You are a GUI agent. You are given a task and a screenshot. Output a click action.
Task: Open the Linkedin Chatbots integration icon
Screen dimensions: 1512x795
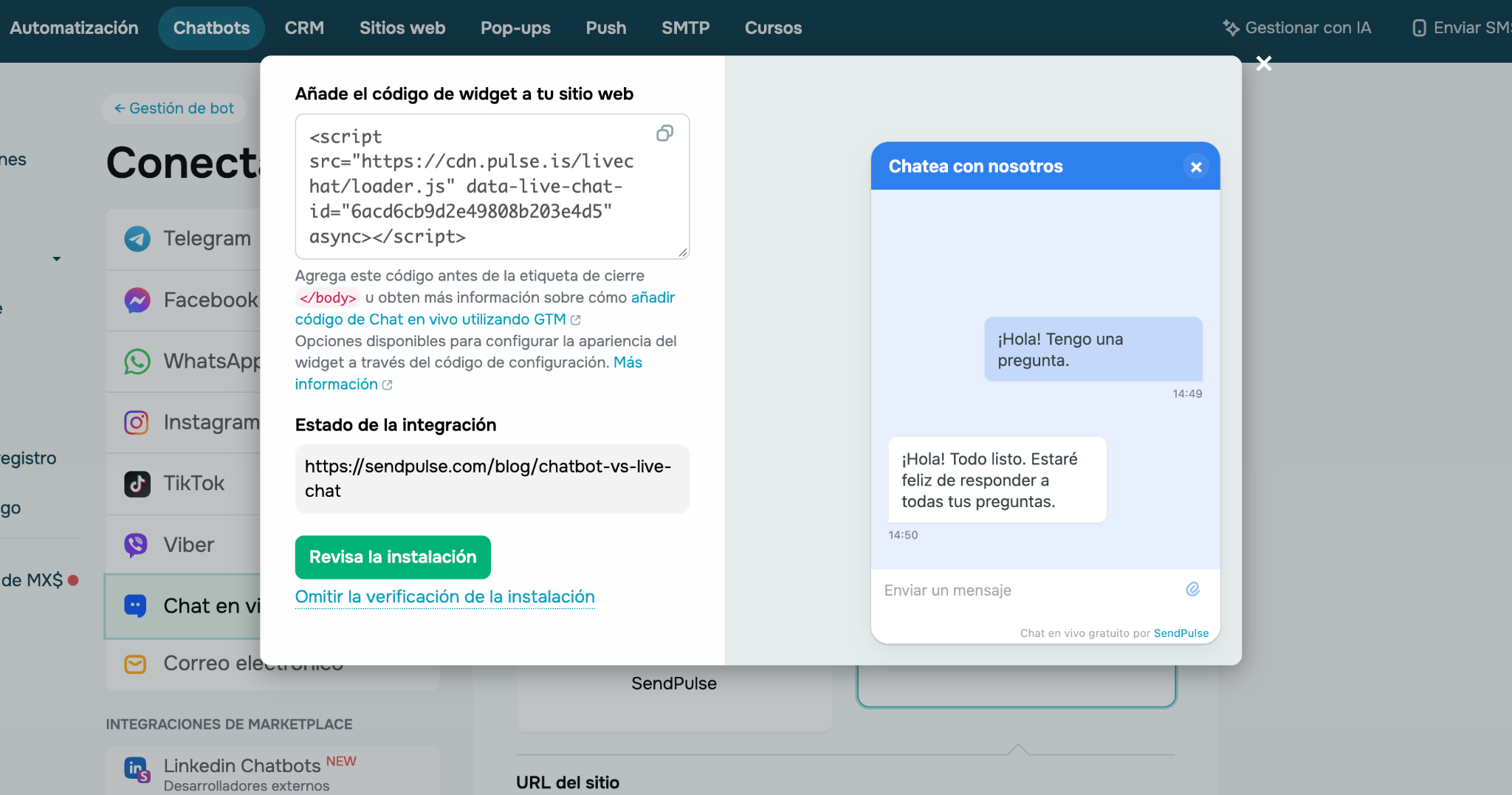pos(137,770)
